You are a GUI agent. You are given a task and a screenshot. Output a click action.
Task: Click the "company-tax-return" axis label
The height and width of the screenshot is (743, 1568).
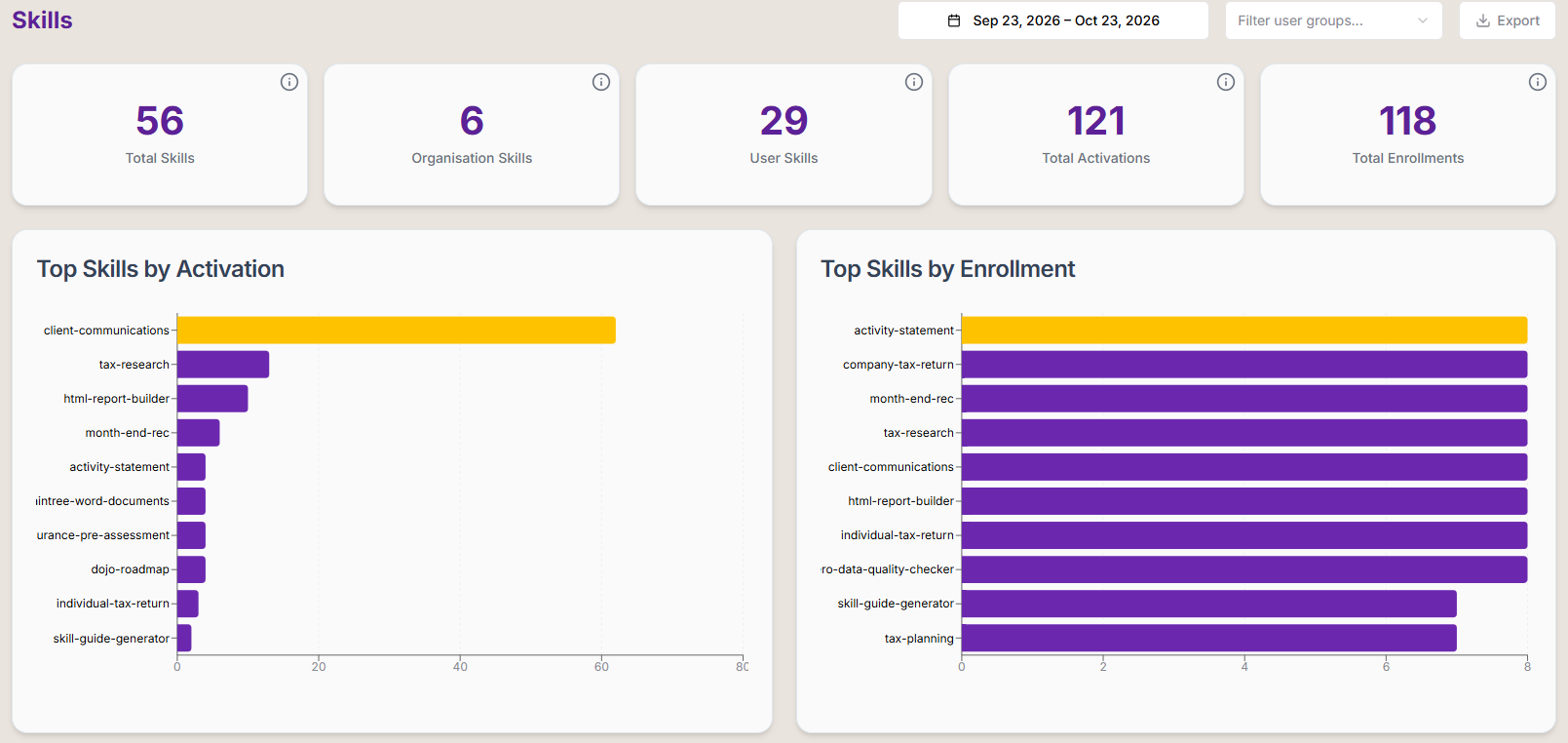point(899,365)
